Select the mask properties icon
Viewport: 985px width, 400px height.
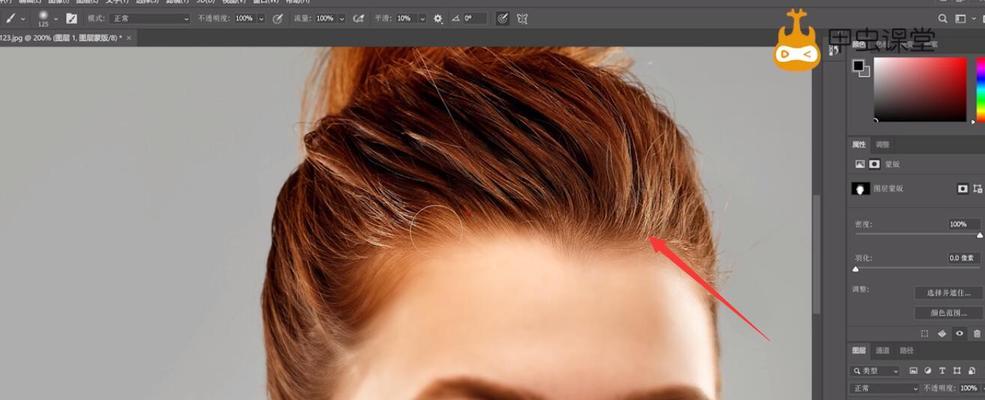pyautogui.click(x=874, y=165)
